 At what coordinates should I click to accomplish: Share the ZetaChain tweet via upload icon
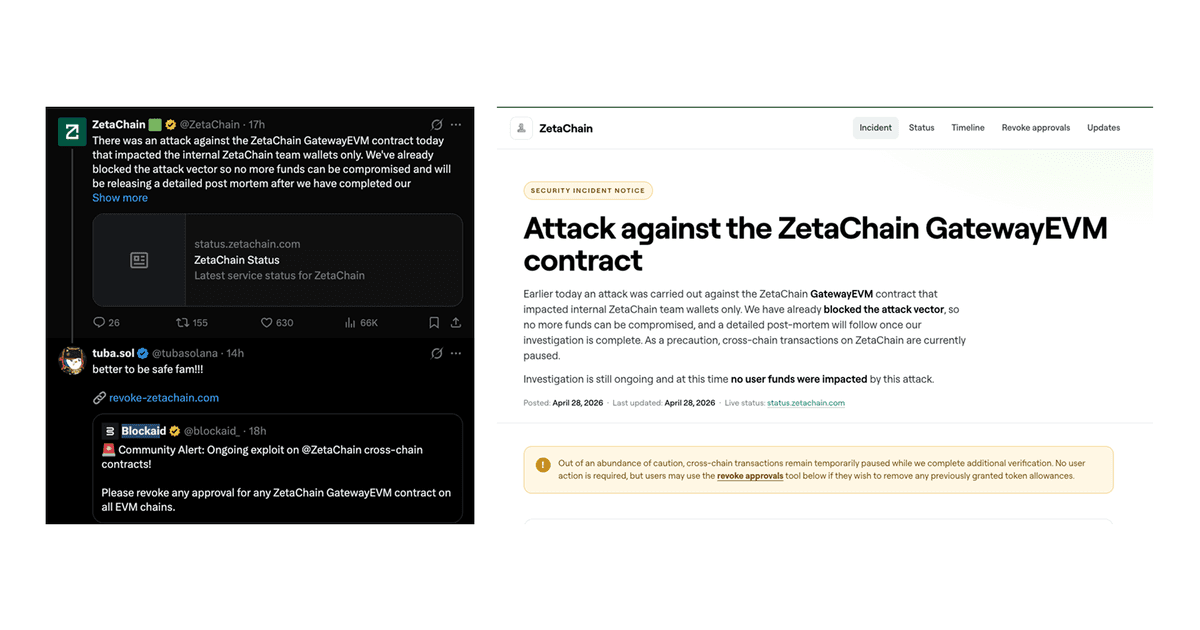[456, 323]
